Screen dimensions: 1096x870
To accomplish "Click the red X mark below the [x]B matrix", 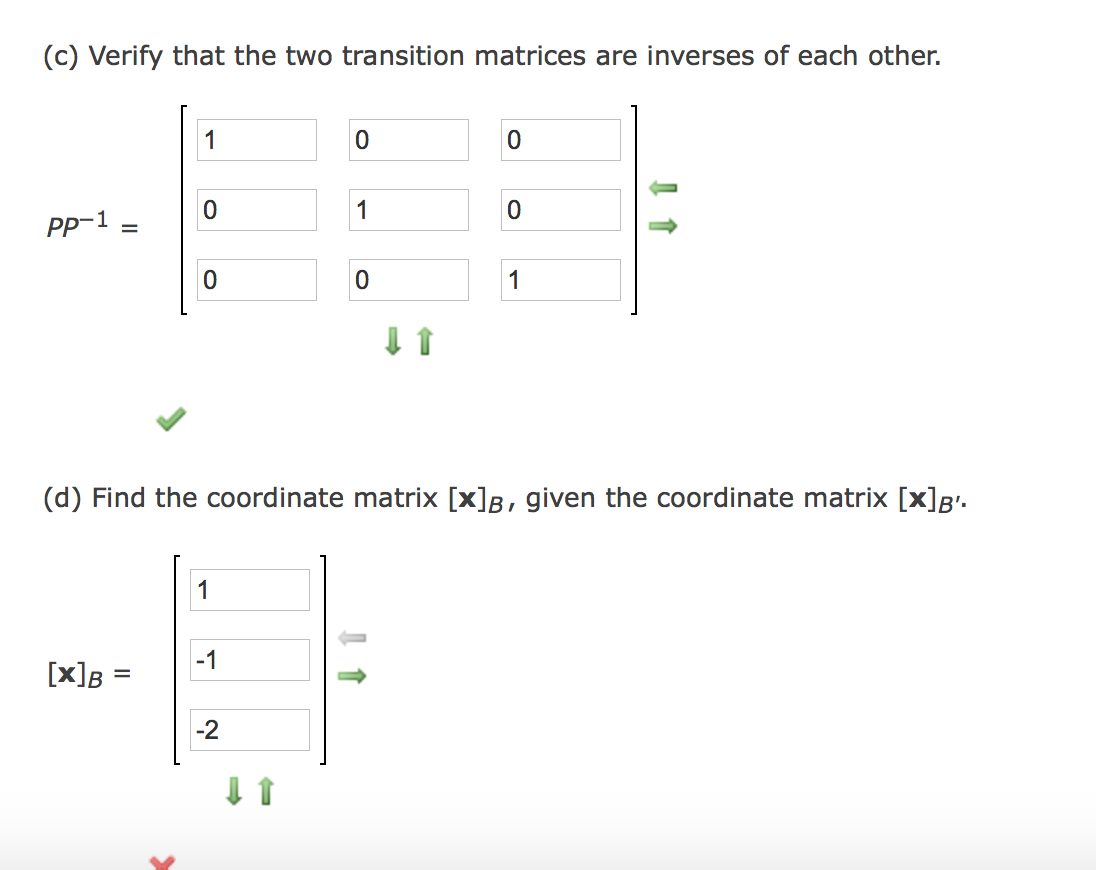I will [163, 860].
